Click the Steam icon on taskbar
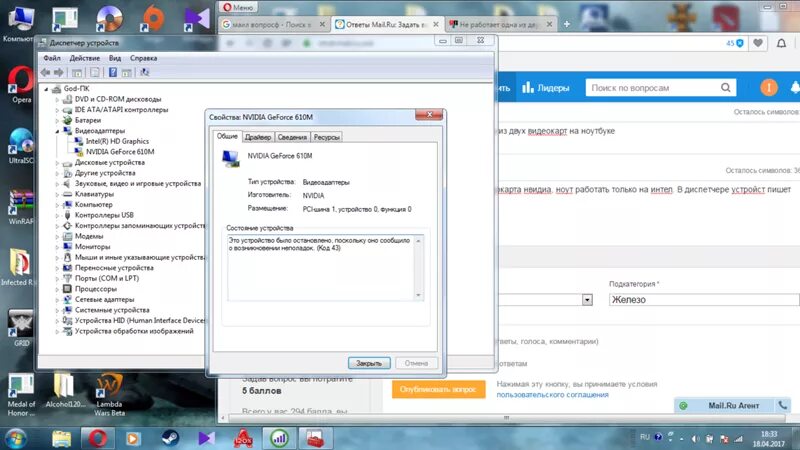This screenshot has width=800, height=450. [x=170, y=438]
